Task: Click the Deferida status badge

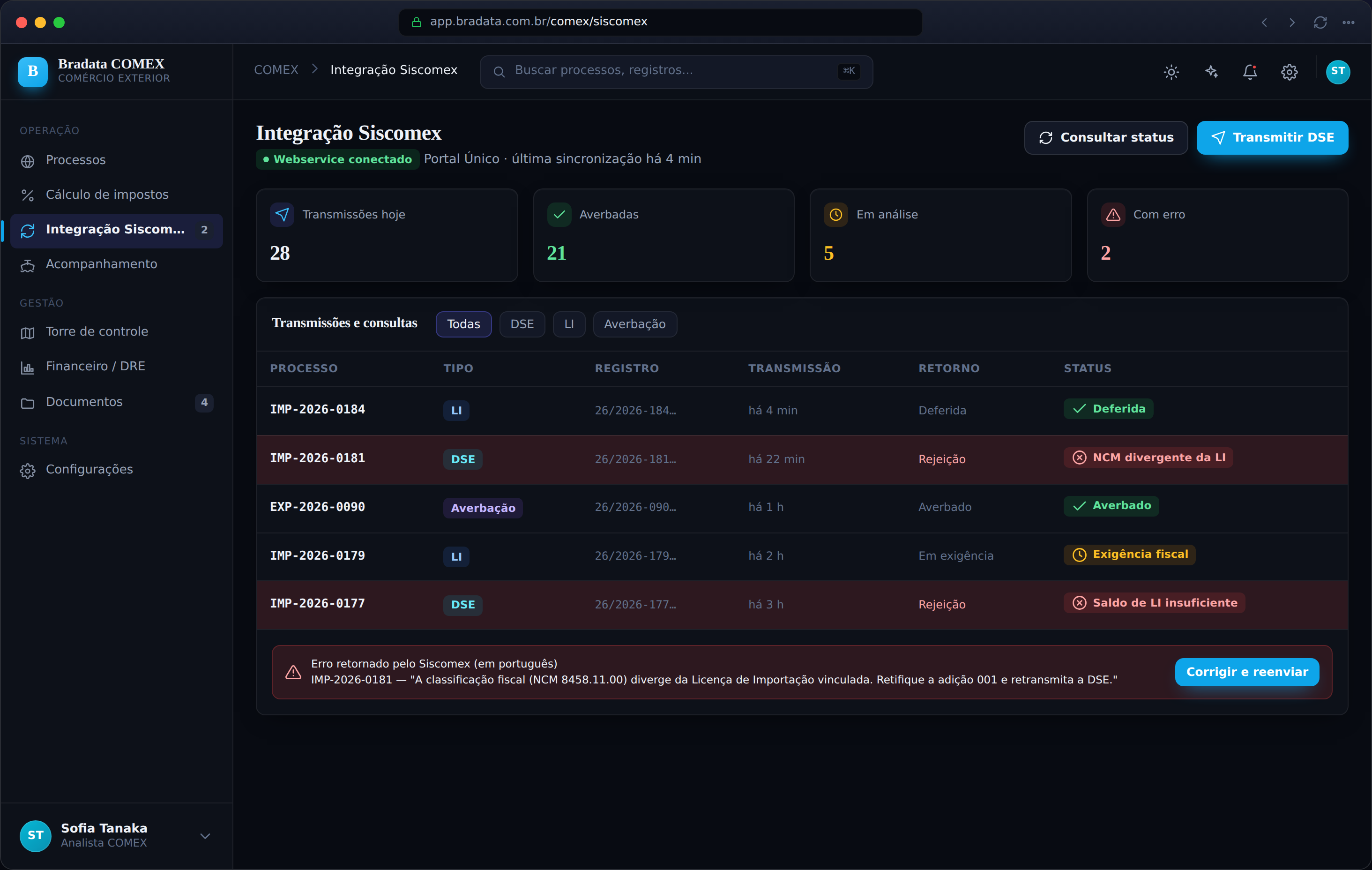Action: tap(1108, 409)
